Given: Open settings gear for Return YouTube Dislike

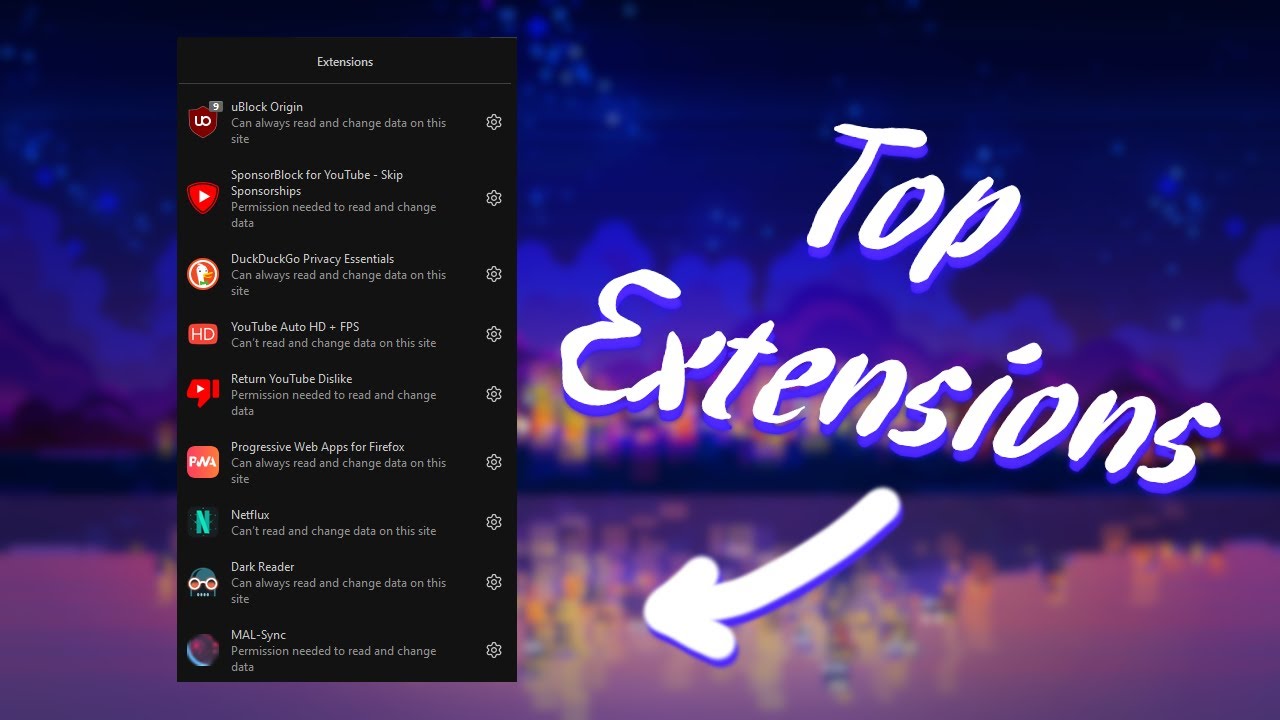Looking at the screenshot, I should click(x=494, y=394).
